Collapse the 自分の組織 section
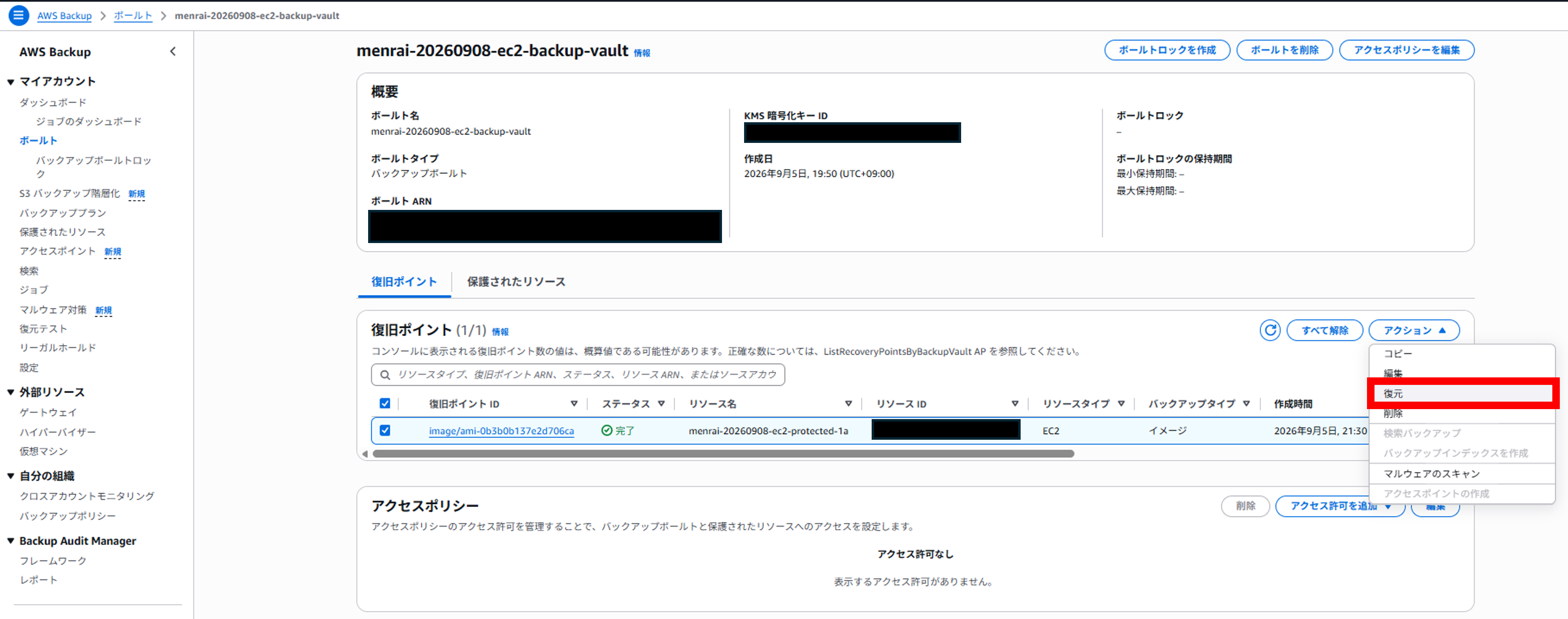1568x619 pixels. [10, 476]
